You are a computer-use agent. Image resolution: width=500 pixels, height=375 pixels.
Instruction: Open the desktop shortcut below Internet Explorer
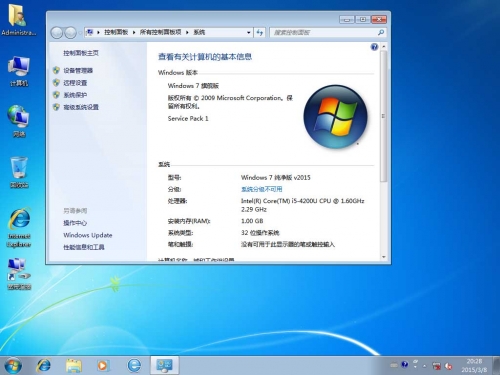click(19, 273)
